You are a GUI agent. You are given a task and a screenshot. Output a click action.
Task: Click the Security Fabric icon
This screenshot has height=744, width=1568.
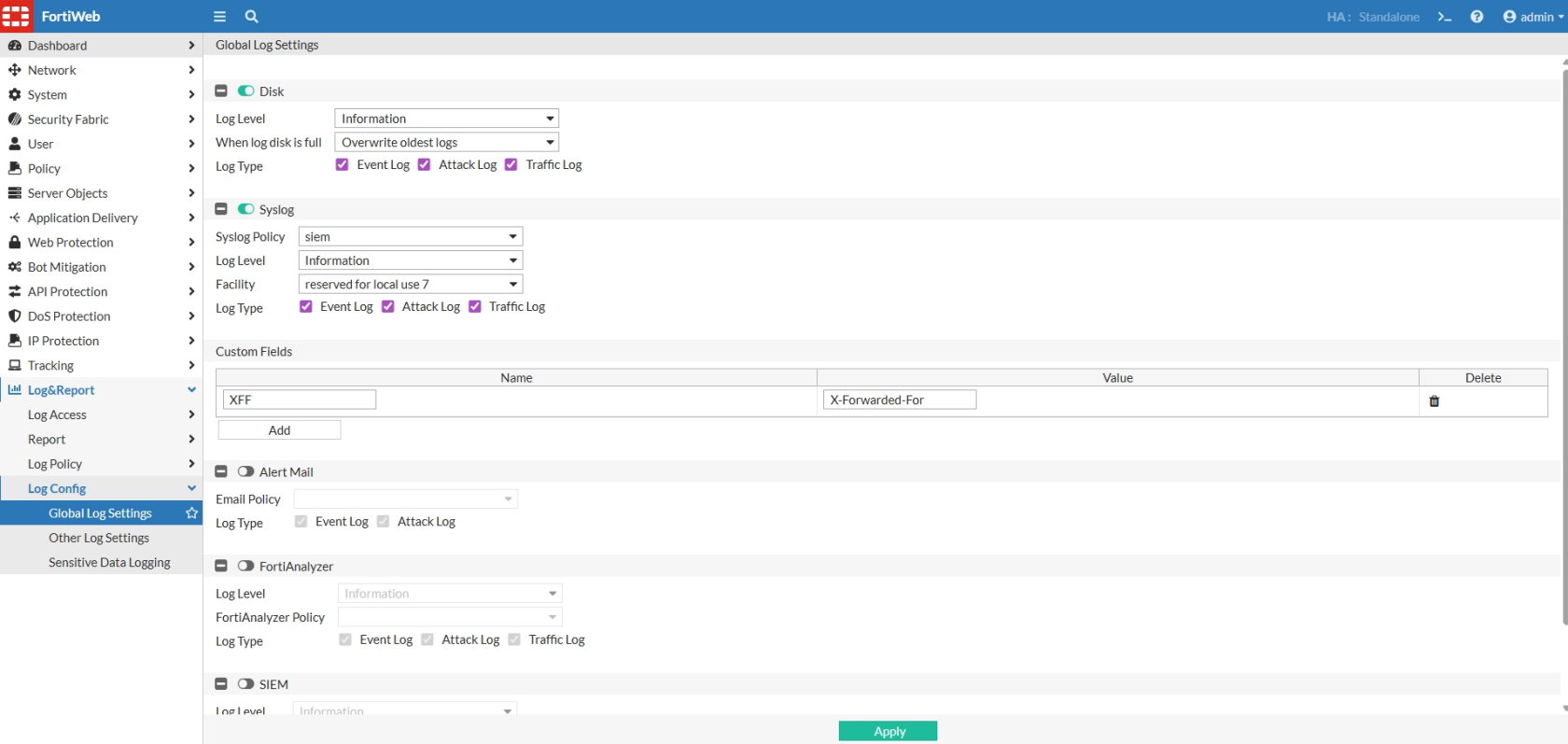[15, 119]
